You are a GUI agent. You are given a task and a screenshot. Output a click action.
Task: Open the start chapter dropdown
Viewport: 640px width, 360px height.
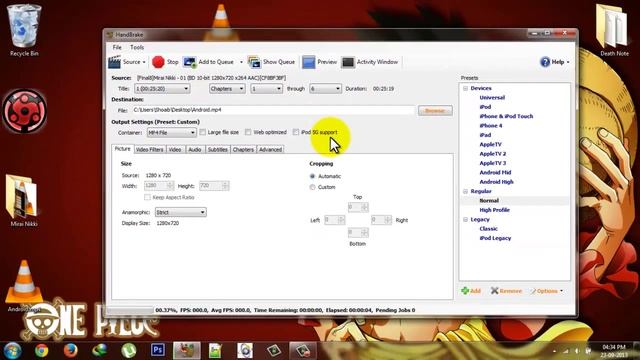(x=267, y=89)
